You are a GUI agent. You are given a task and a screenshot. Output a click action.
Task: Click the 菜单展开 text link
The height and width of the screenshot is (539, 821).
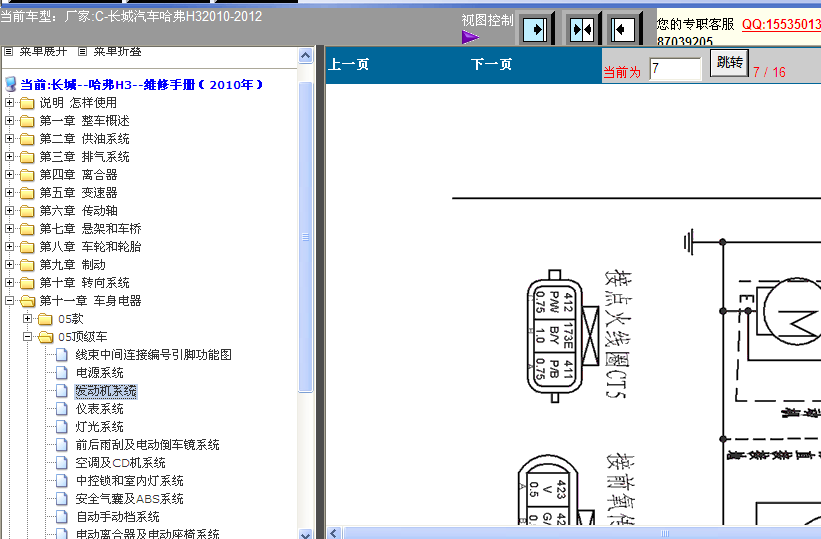click(x=43, y=51)
